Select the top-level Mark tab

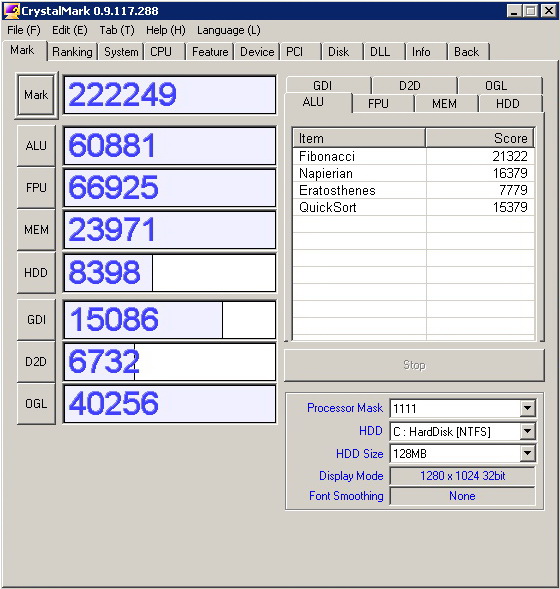[24, 50]
